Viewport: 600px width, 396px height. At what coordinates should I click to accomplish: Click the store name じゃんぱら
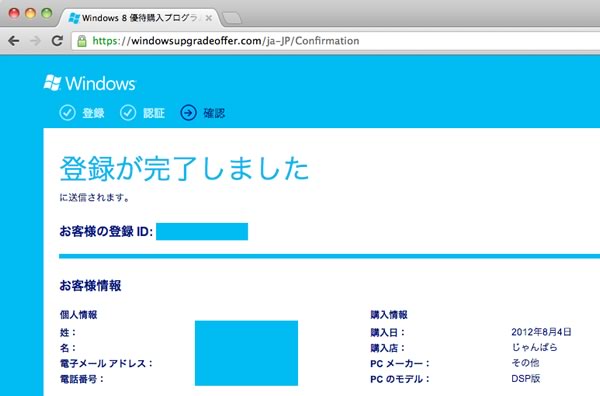click(x=535, y=347)
